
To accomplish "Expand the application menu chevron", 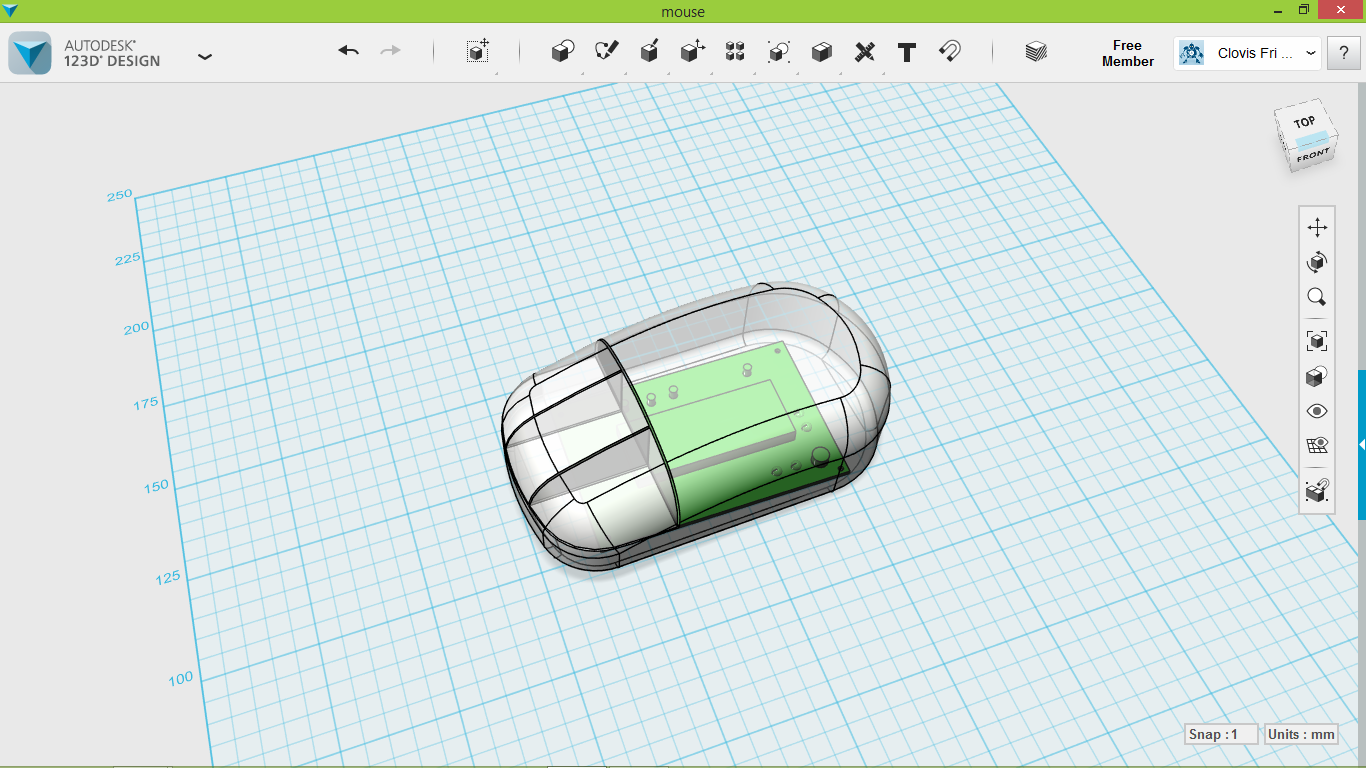I will point(205,57).
